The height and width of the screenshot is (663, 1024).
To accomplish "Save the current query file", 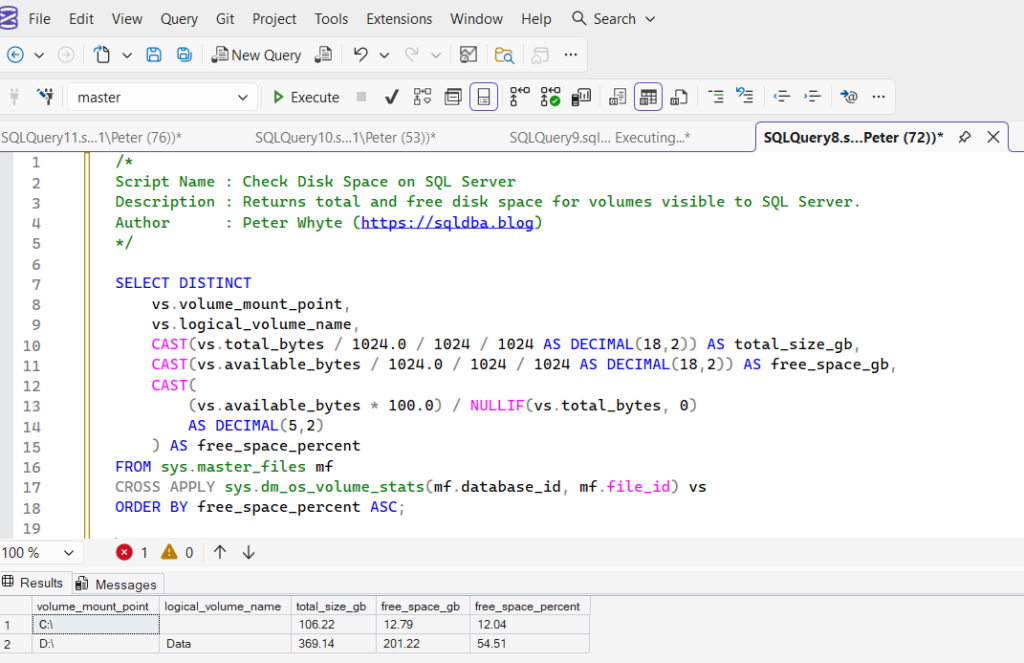I will tap(153, 54).
